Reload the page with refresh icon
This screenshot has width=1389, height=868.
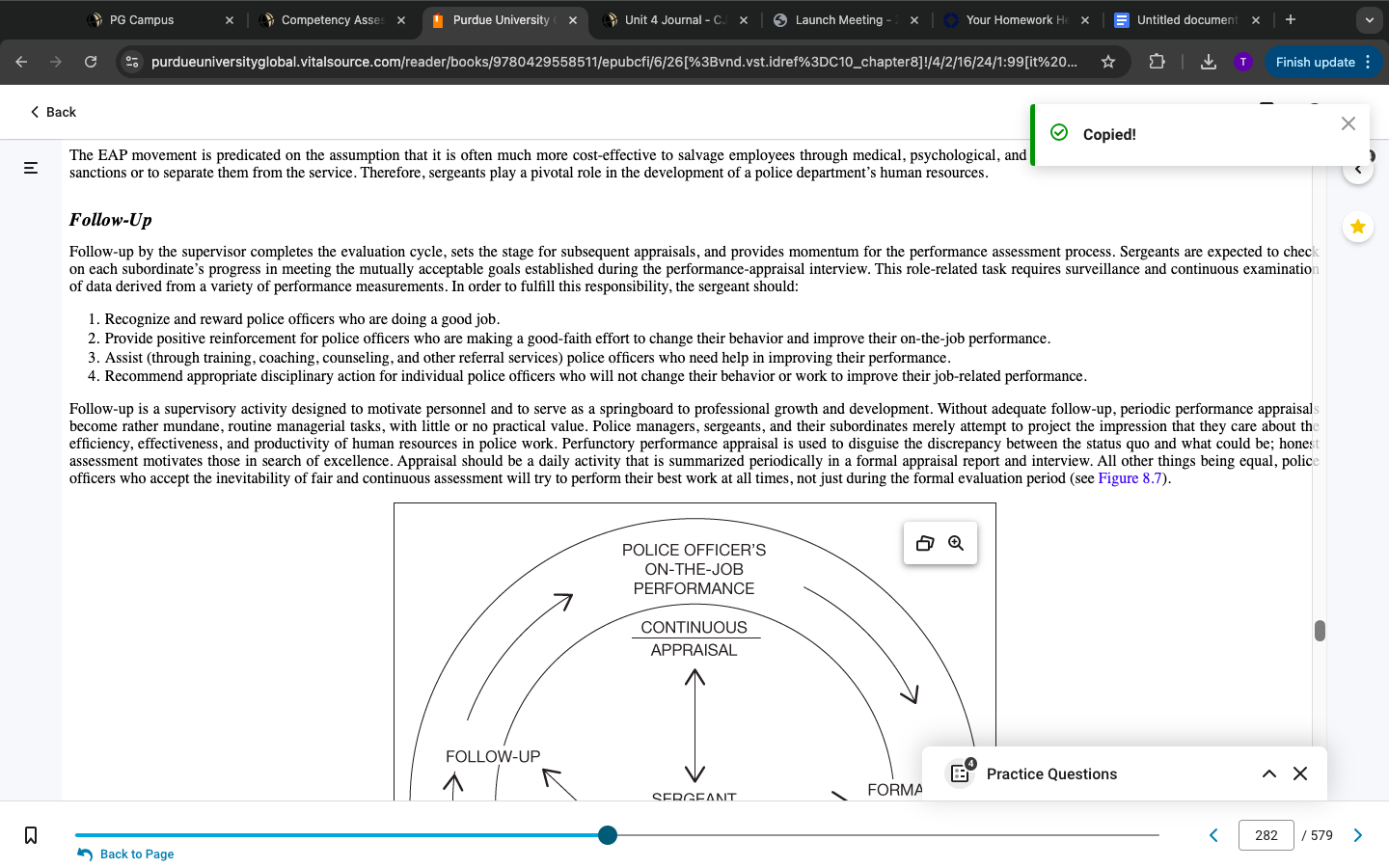point(91,62)
